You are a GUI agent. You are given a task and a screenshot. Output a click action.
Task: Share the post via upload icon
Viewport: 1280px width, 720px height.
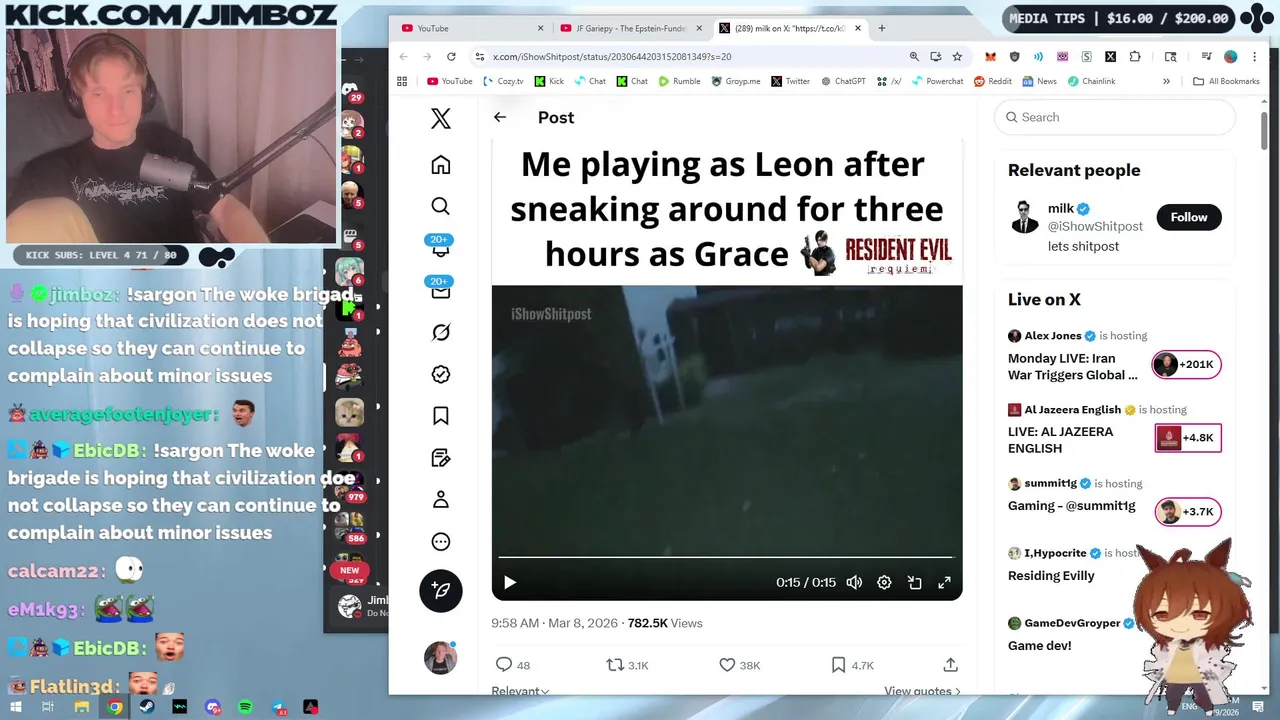coord(950,665)
